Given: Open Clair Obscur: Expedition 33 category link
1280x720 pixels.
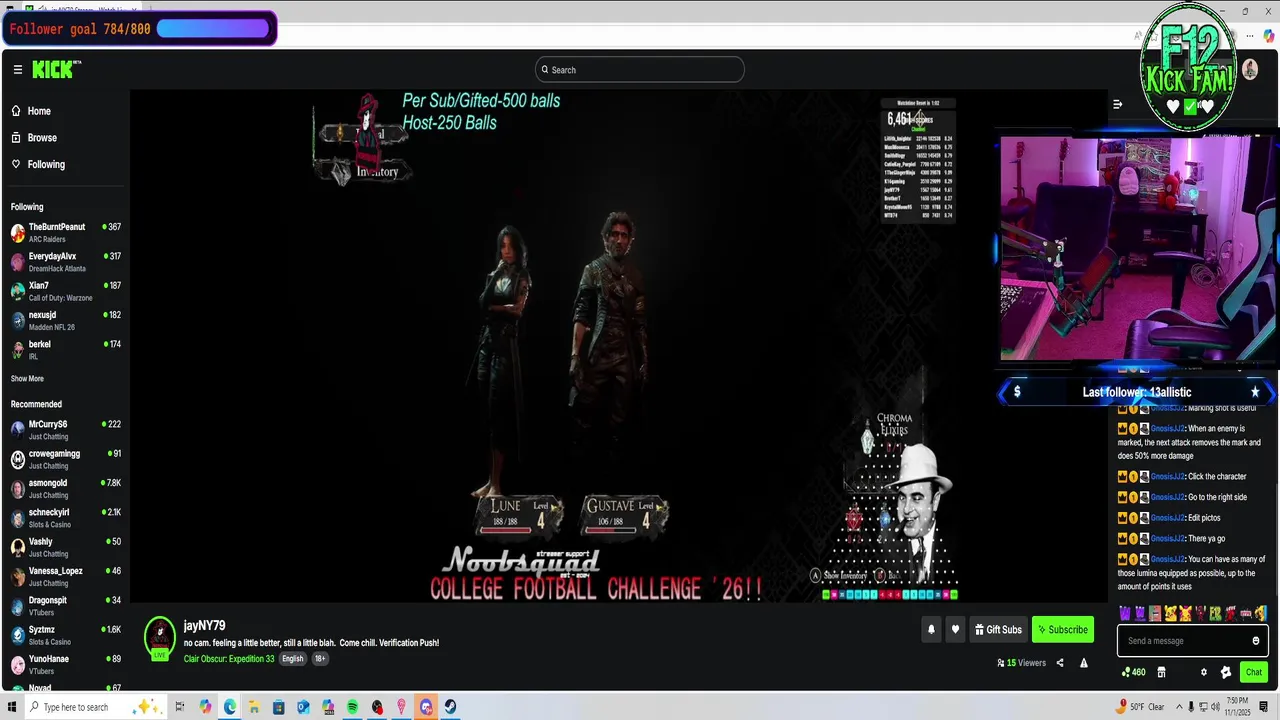Looking at the screenshot, I should point(229,659).
